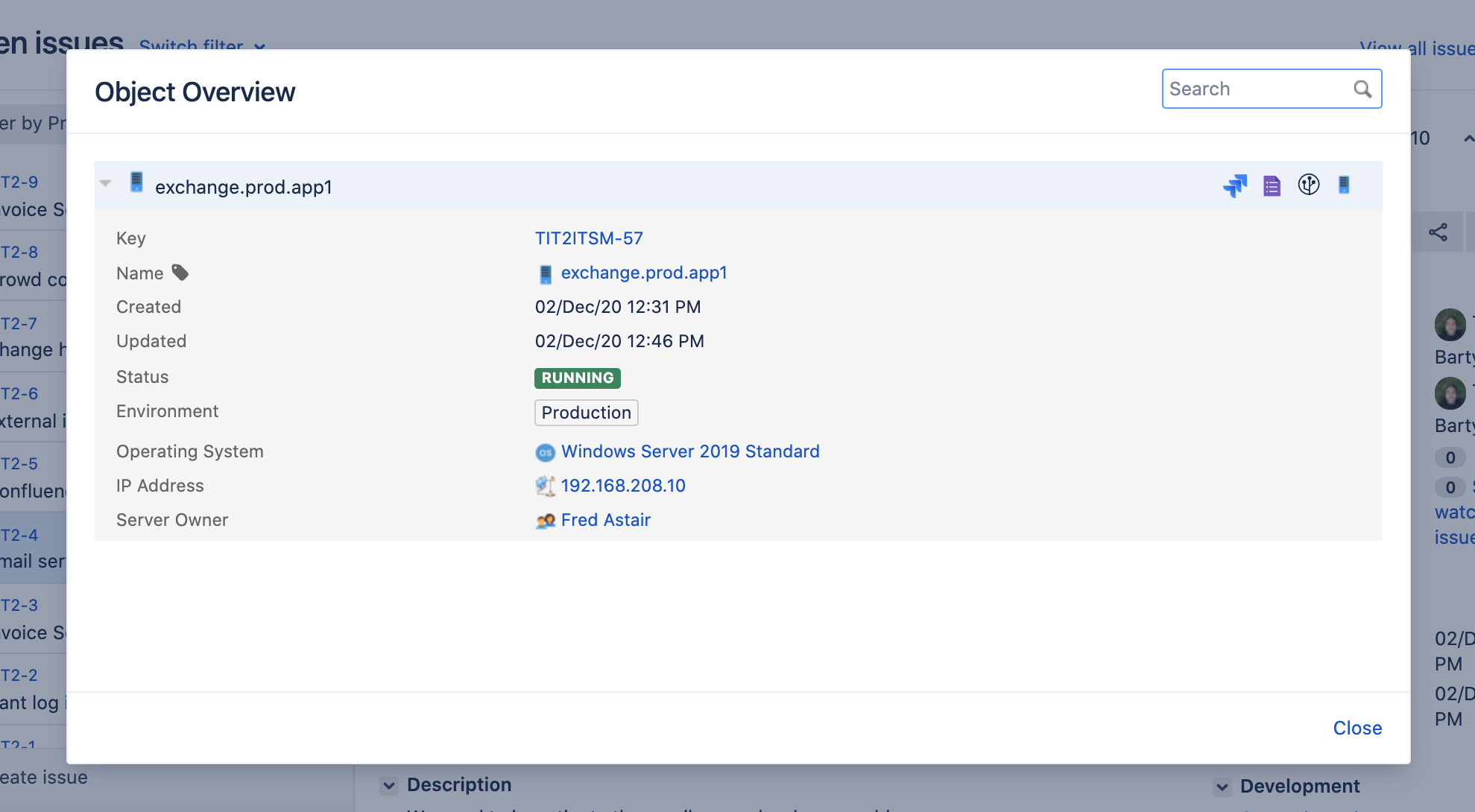
Task: Click the label tag icon beside Name
Action: 180,273
